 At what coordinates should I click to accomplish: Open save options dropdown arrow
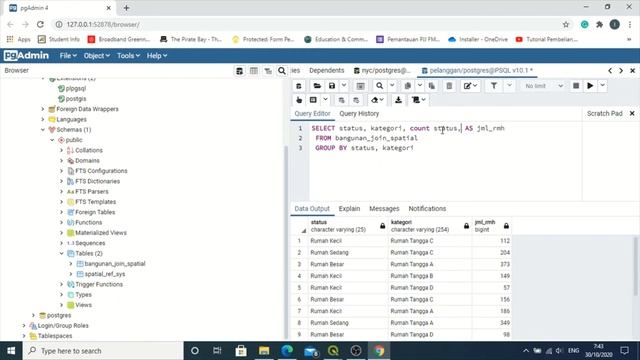(x=344, y=86)
